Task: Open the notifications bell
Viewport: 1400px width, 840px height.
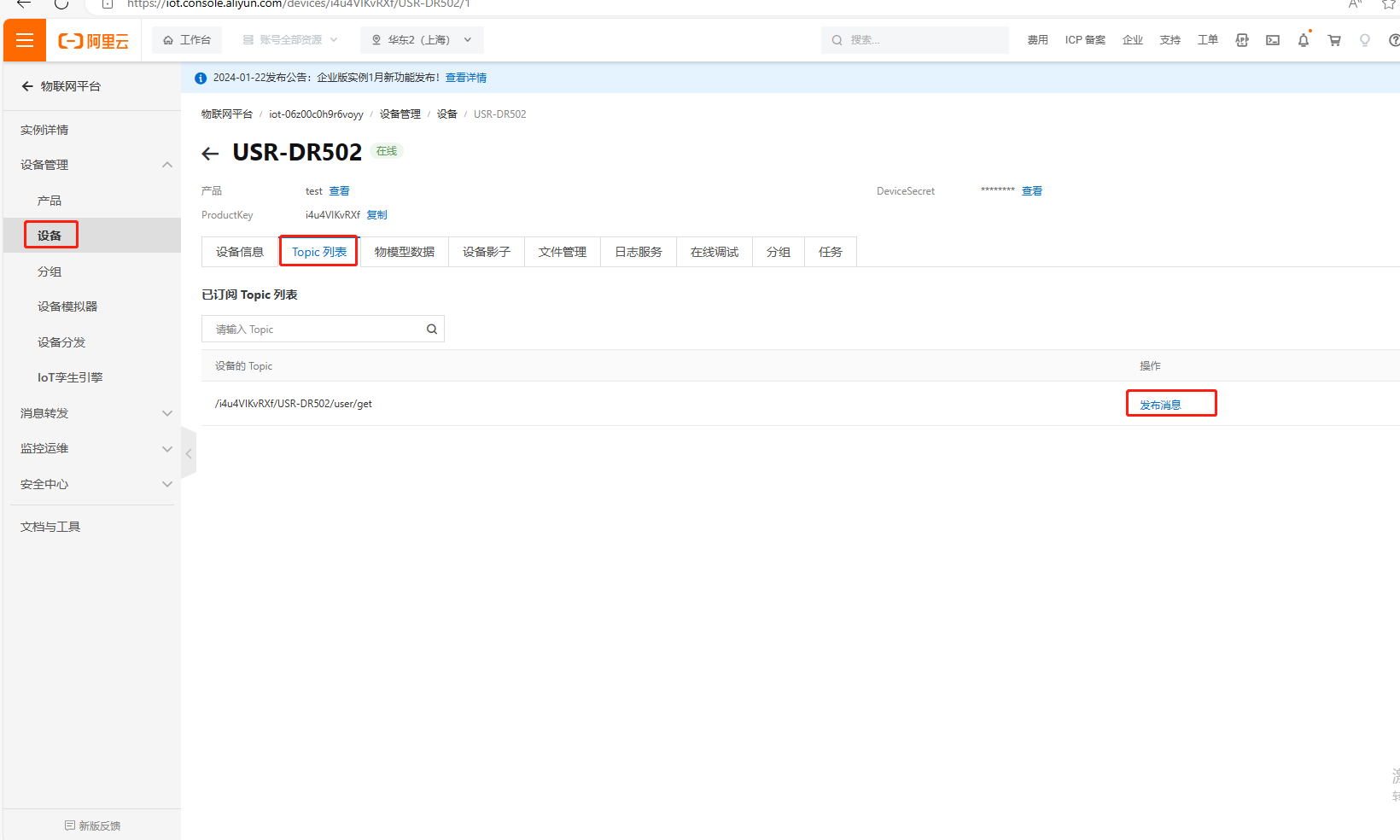Action: (x=1303, y=40)
